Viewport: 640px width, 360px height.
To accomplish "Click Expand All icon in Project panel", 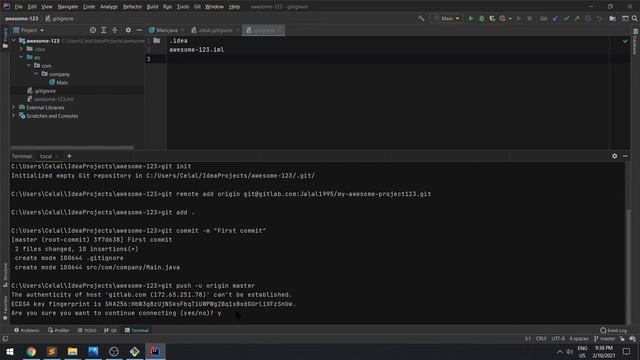I will 104,30.
